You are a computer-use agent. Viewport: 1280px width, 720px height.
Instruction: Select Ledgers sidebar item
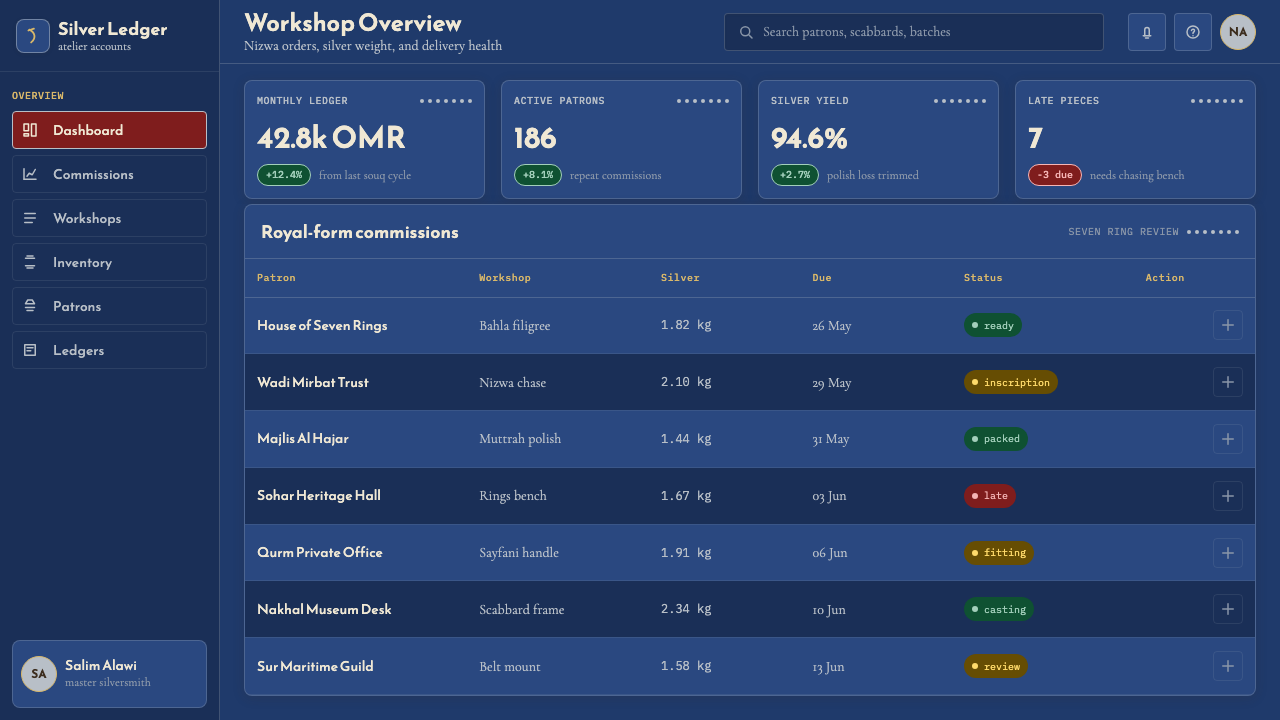(x=109, y=350)
